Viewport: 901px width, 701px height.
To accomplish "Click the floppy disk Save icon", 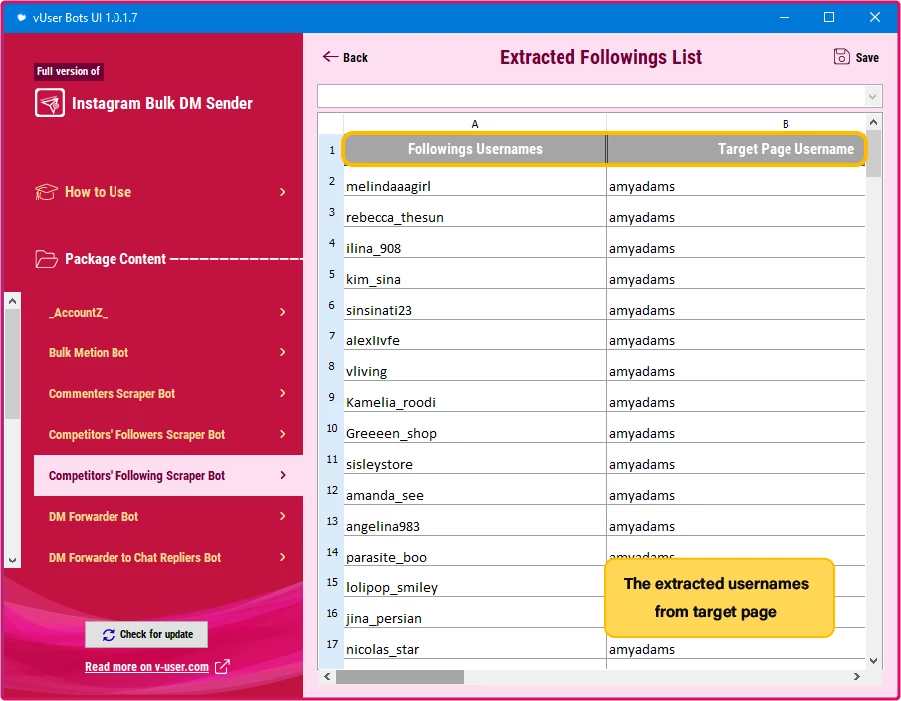I will (841, 57).
